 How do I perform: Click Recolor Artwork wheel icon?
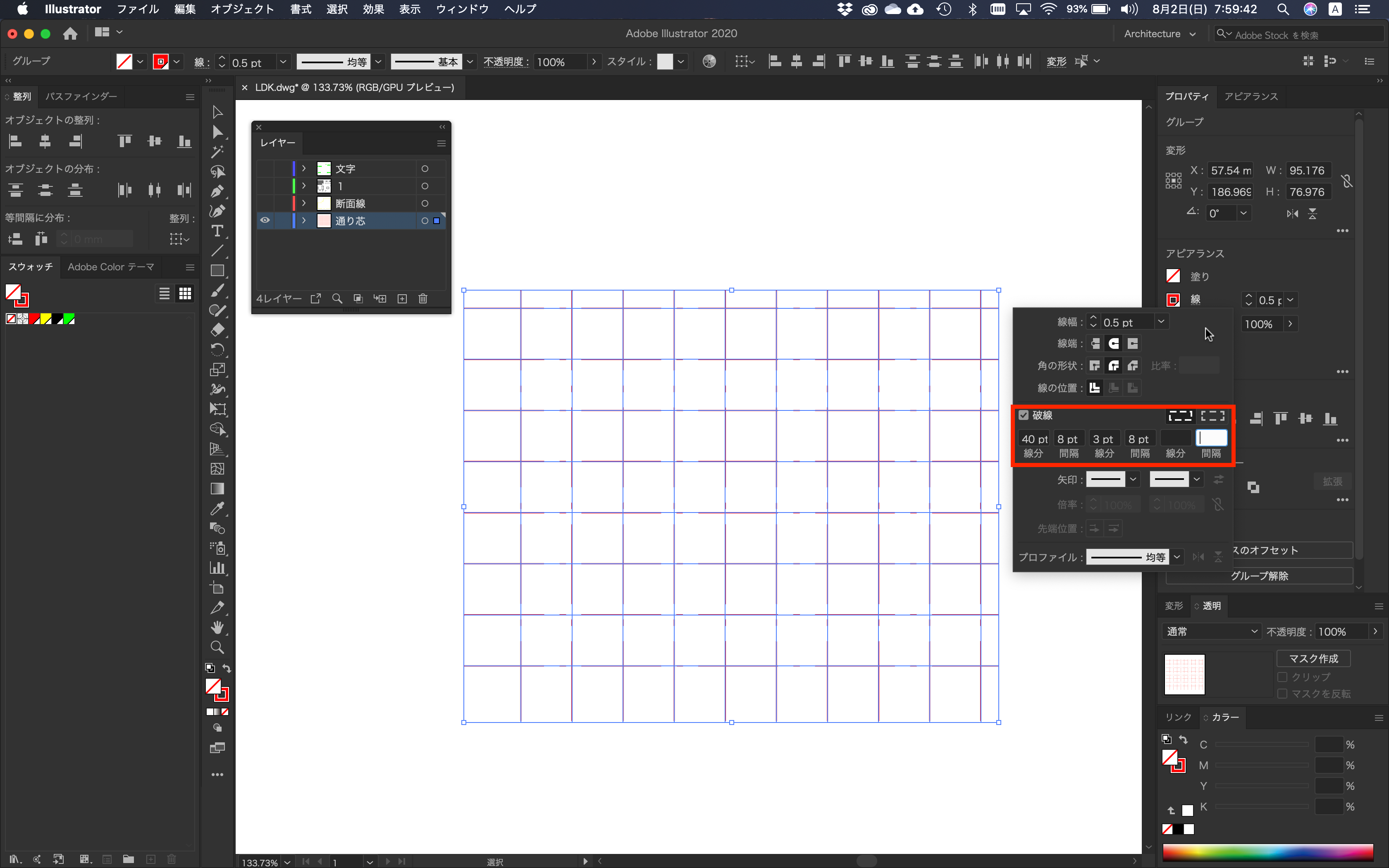(709, 62)
